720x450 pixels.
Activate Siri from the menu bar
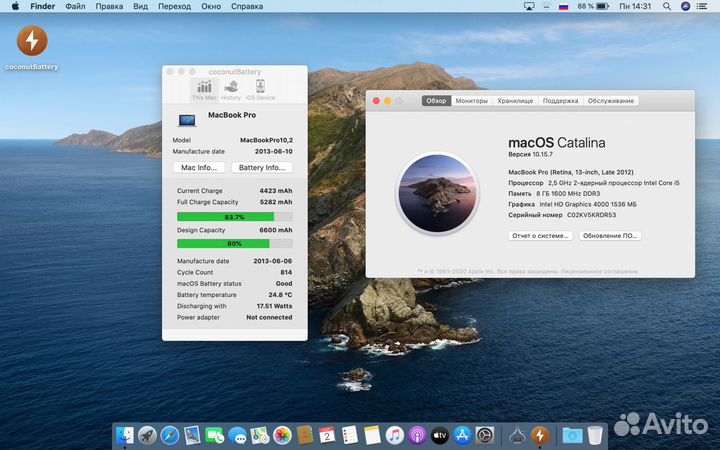[686, 6]
